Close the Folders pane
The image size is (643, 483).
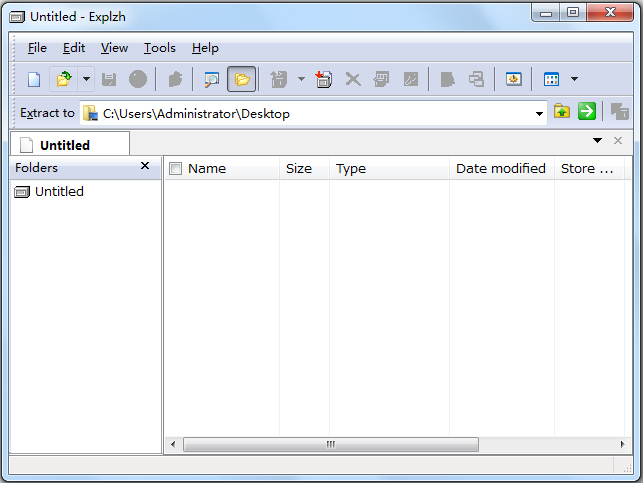[145, 167]
